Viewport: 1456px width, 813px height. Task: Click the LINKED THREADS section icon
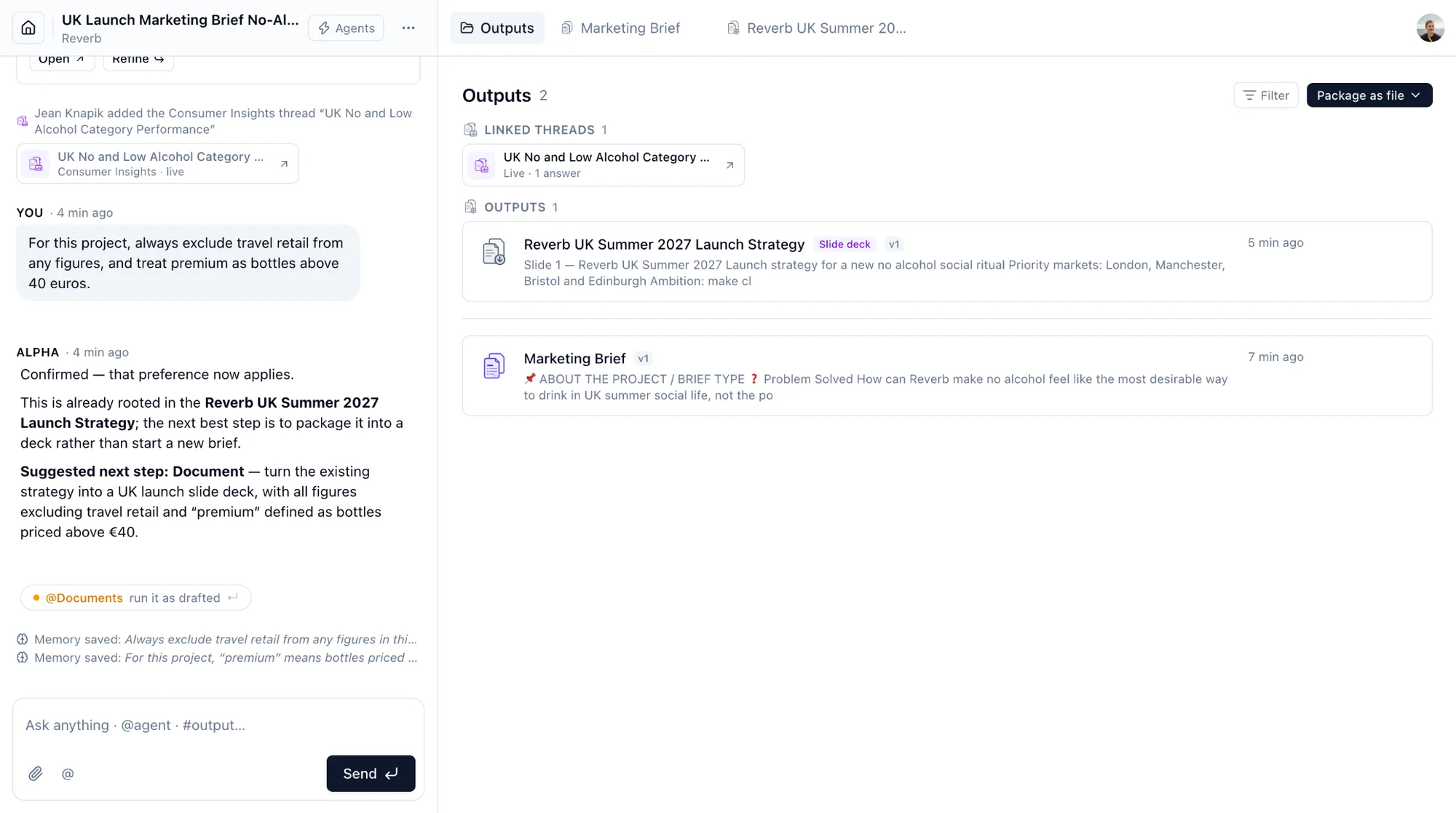click(x=470, y=130)
